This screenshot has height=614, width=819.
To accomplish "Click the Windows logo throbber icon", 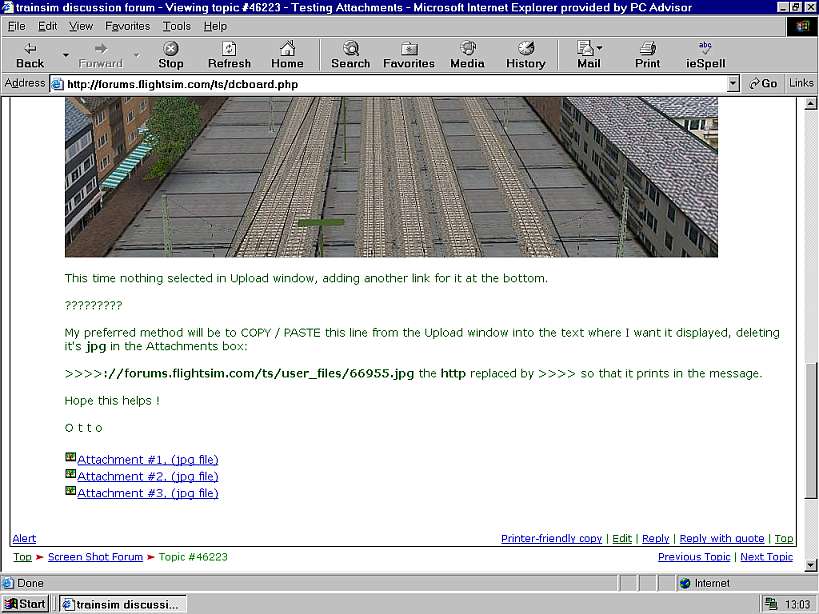I will (x=802, y=27).
